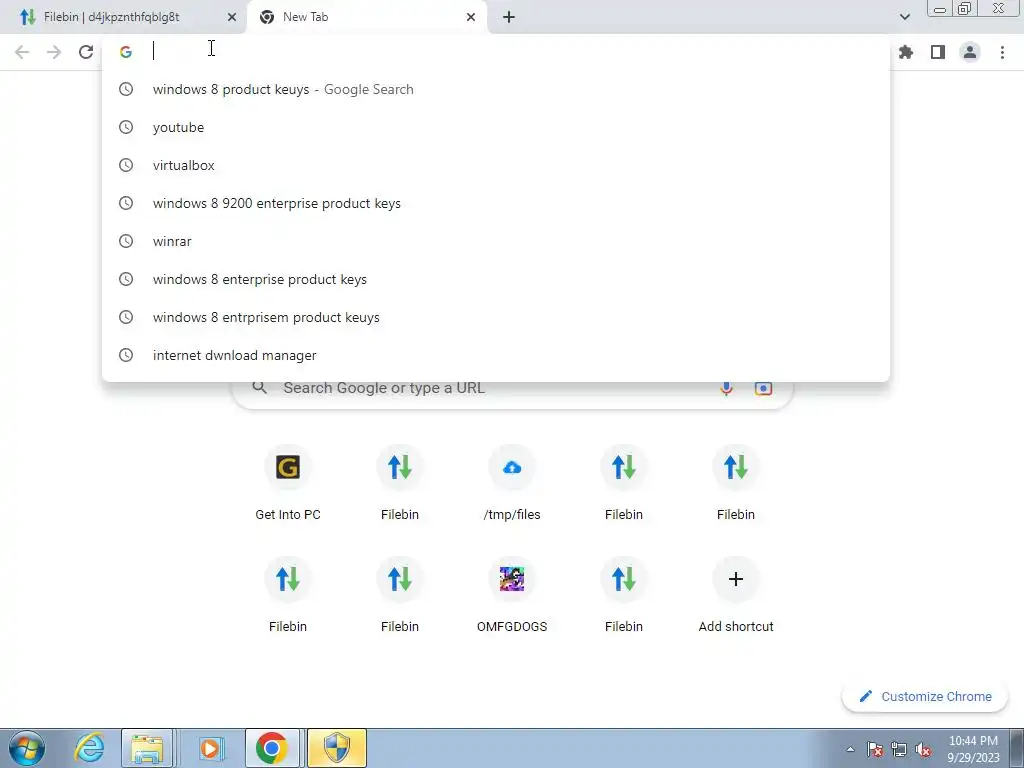Close the New Tab tab

tap(471, 17)
